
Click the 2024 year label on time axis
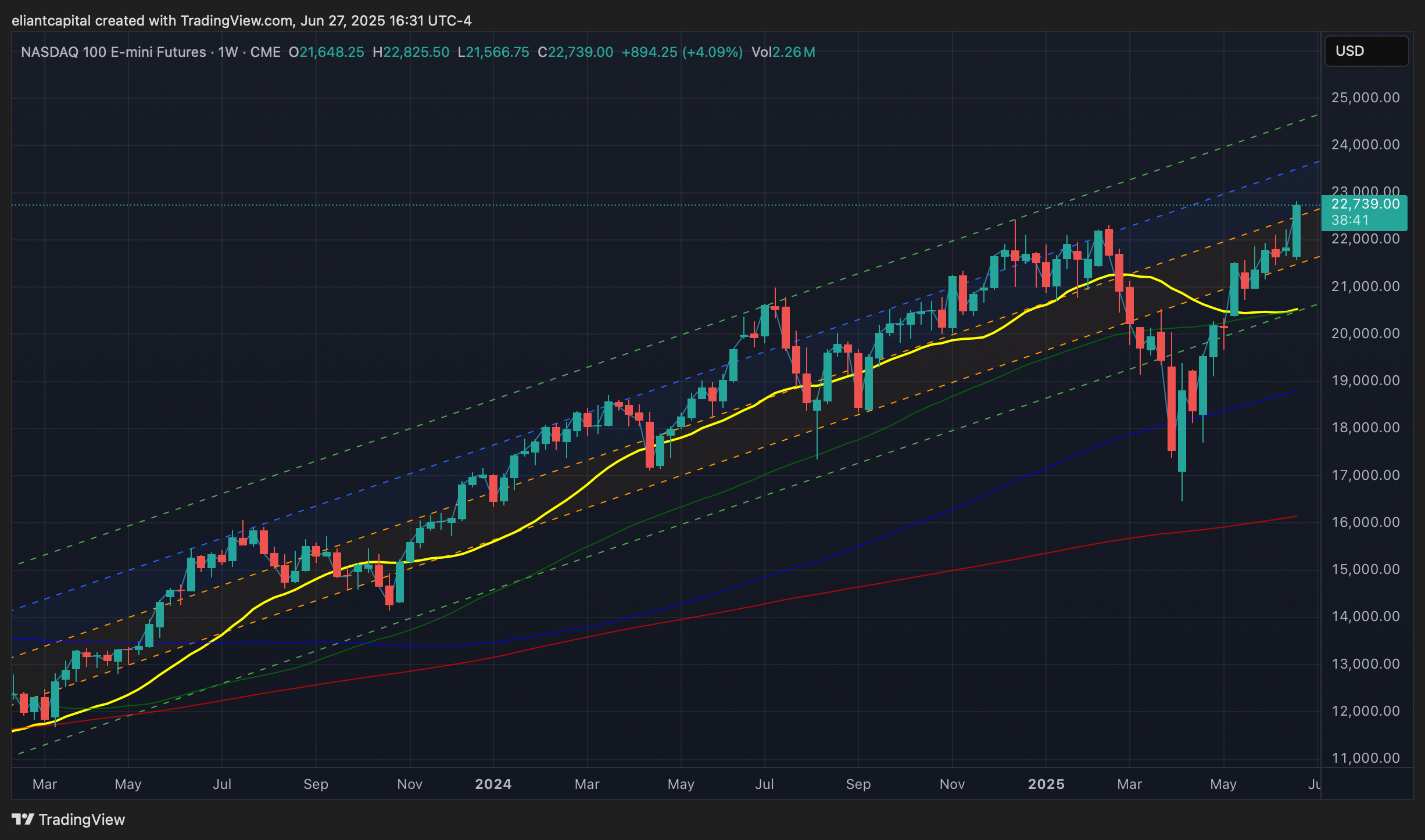click(493, 784)
